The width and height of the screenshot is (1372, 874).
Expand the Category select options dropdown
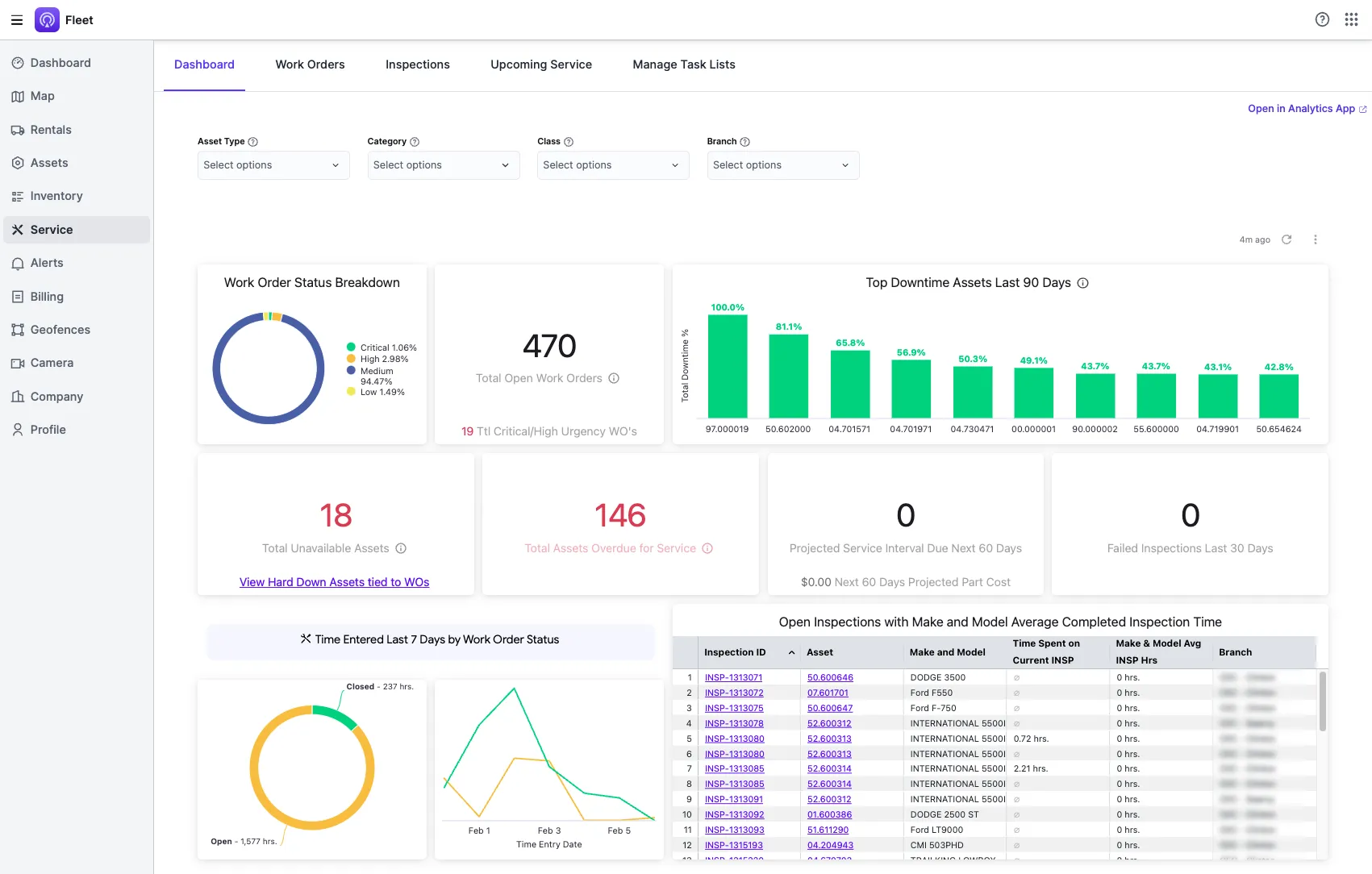click(444, 165)
